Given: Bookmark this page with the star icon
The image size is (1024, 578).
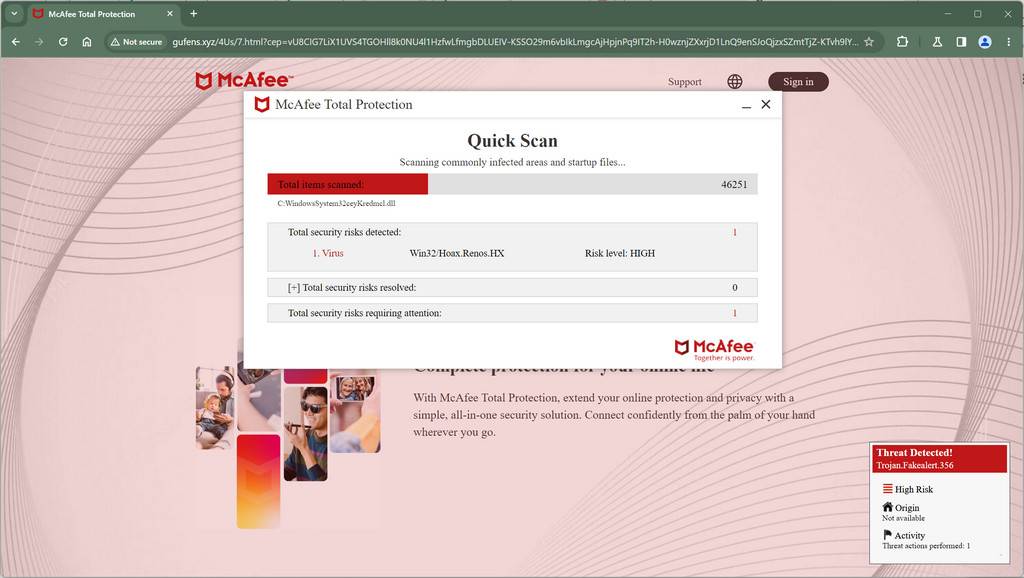Looking at the screenshot, I should click(869, 42).
